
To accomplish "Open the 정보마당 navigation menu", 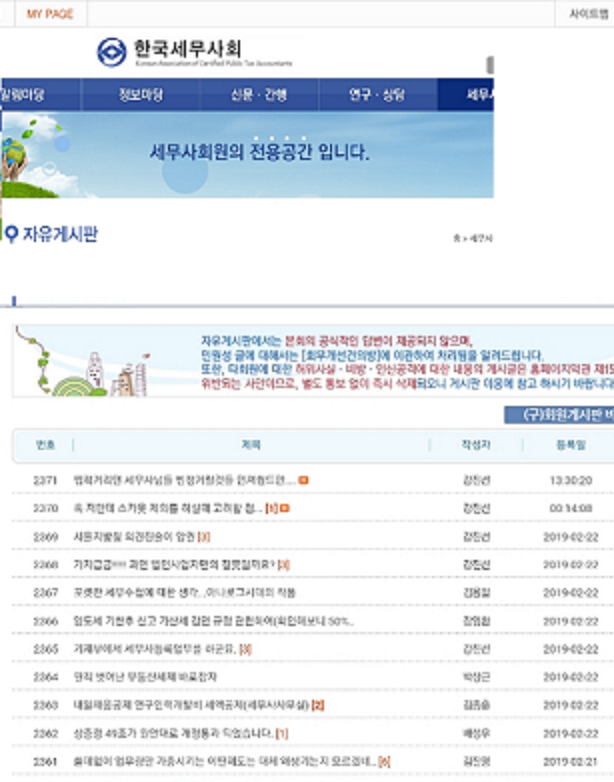I will (140, 94).
